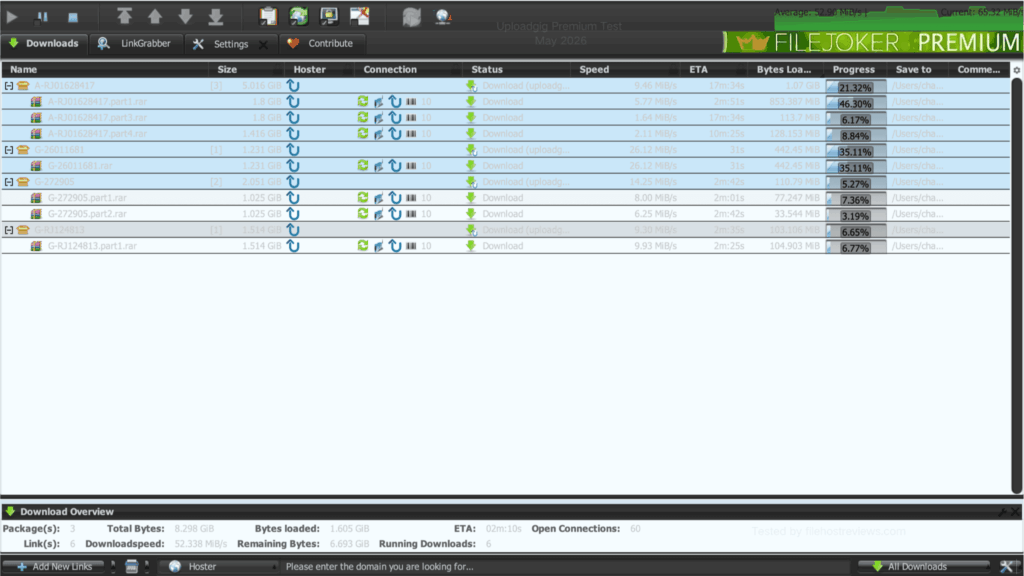Click the 21.32% package progress bar
This screenshot has width=1024, height=576.
(856, 87)
